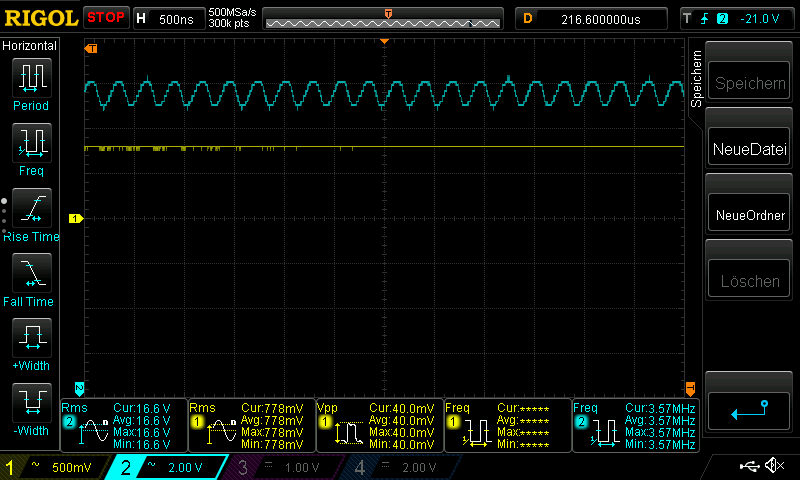Click the orange T trigger marker in the memory bar
The image size is (800, 480).
pyautogui.click(x=388, y=14)
